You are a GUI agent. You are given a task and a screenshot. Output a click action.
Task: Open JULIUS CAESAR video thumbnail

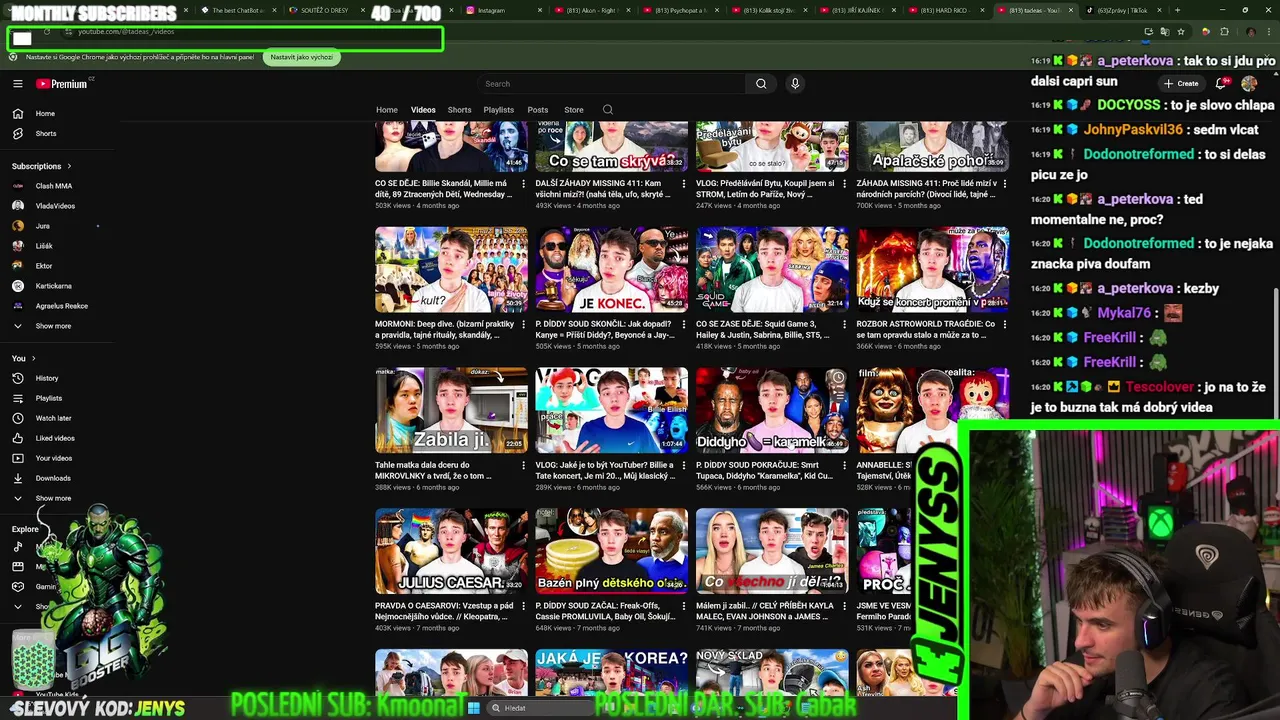(451, 551)
